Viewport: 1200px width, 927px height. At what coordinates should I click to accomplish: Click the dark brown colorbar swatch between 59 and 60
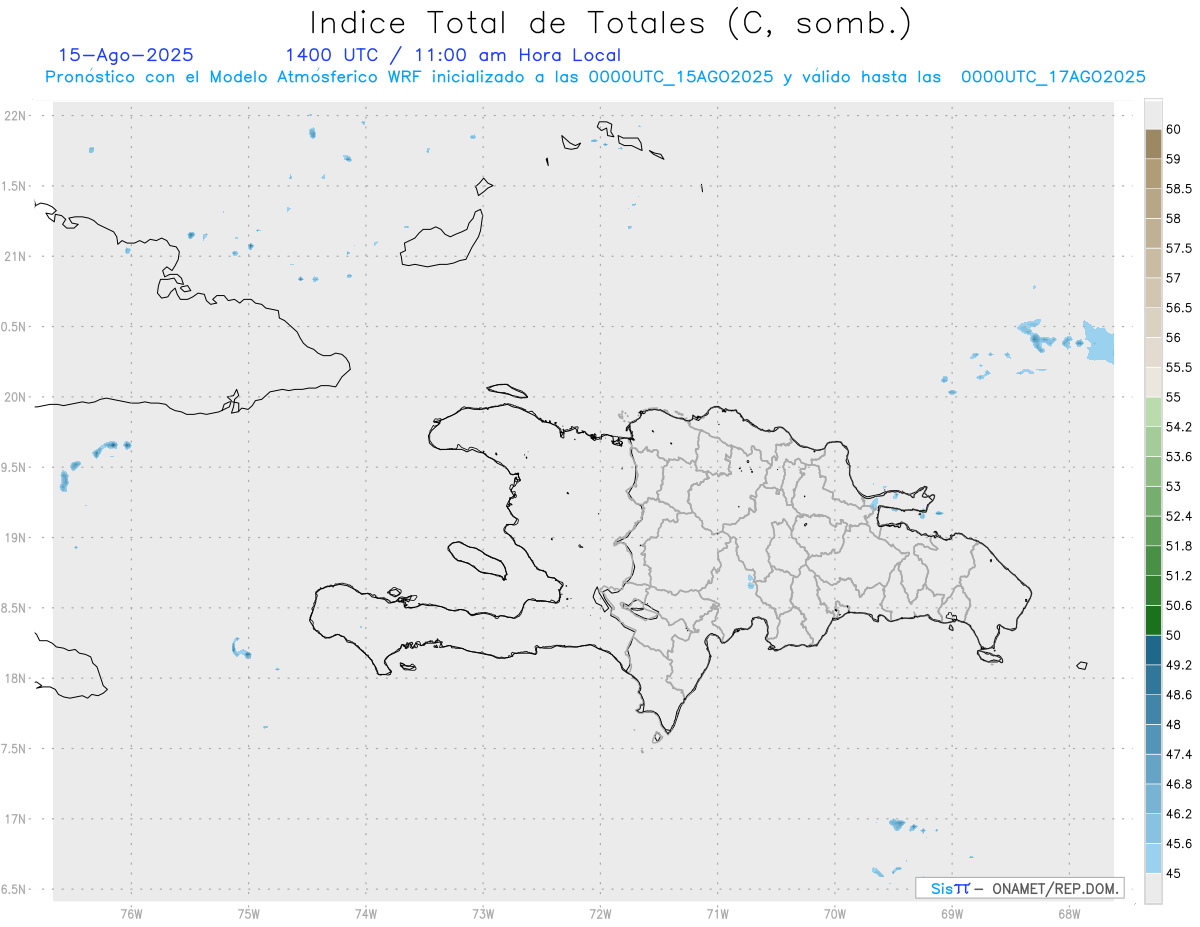tap(1153, 144)
